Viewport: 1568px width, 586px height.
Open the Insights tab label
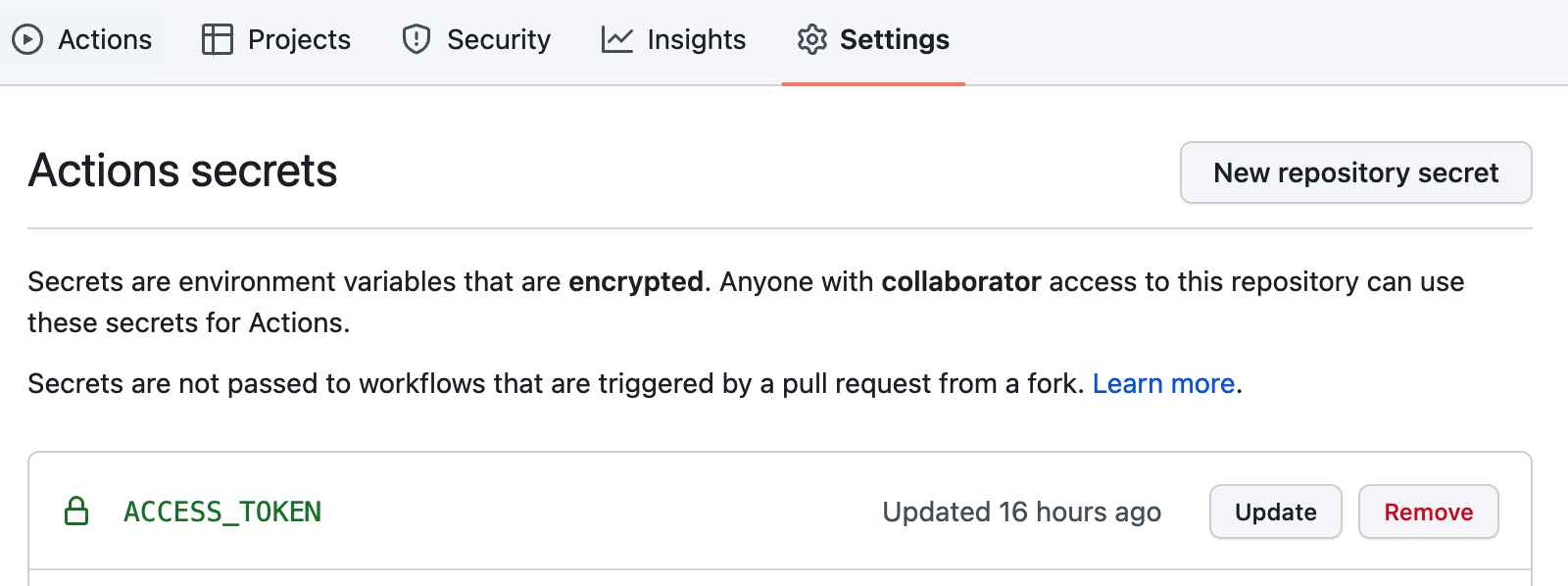pos(696,39)
